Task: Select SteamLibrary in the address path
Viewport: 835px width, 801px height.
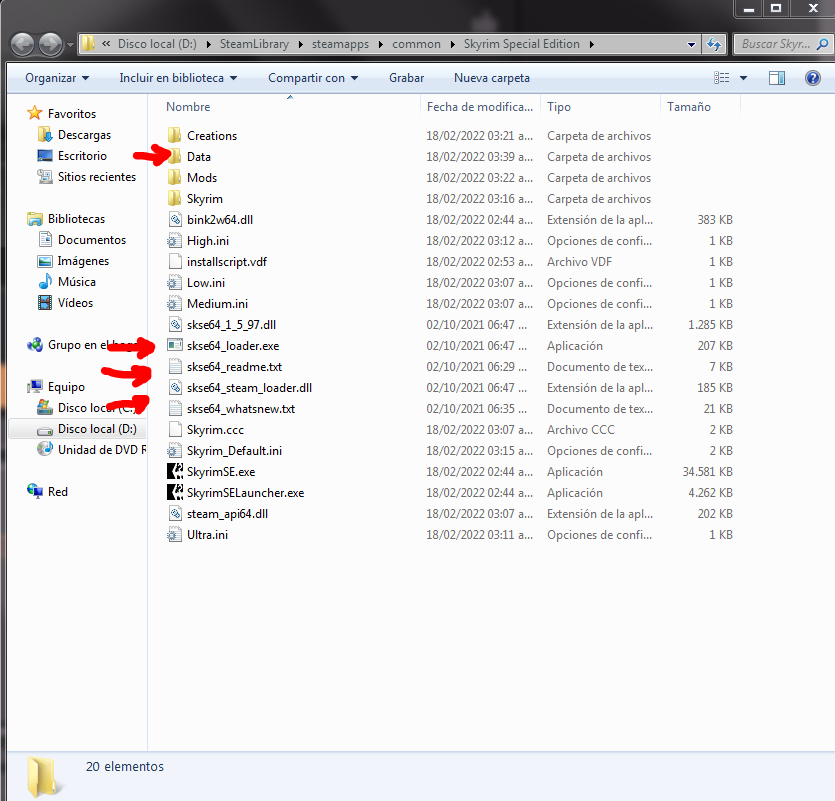Action: click(x=254, y=44)
